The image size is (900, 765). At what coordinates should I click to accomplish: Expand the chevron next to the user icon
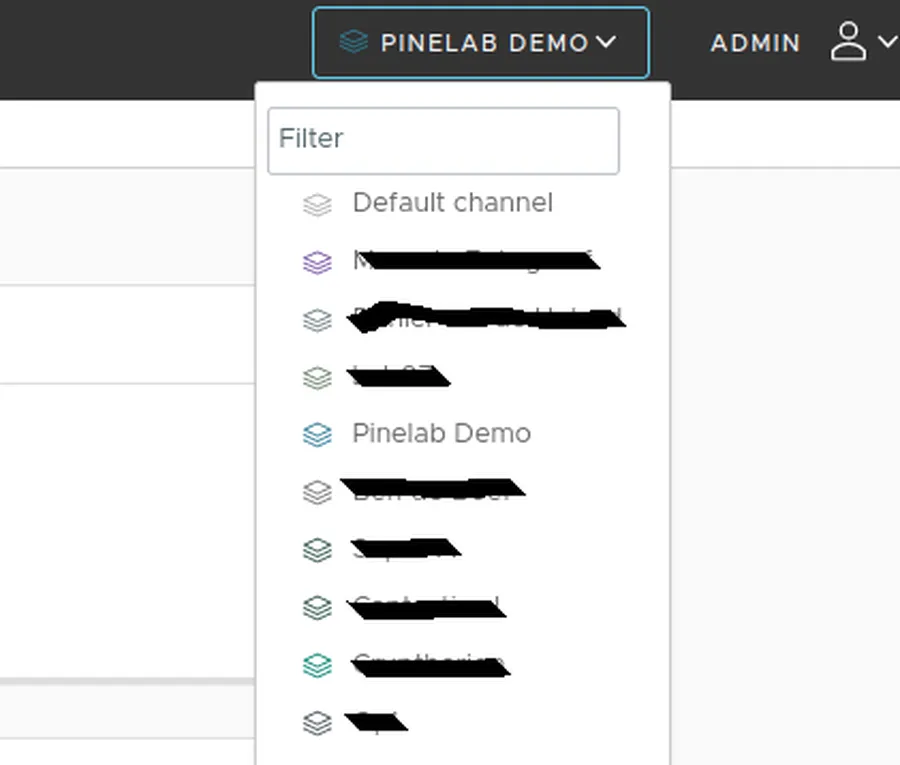pos(887,42)
